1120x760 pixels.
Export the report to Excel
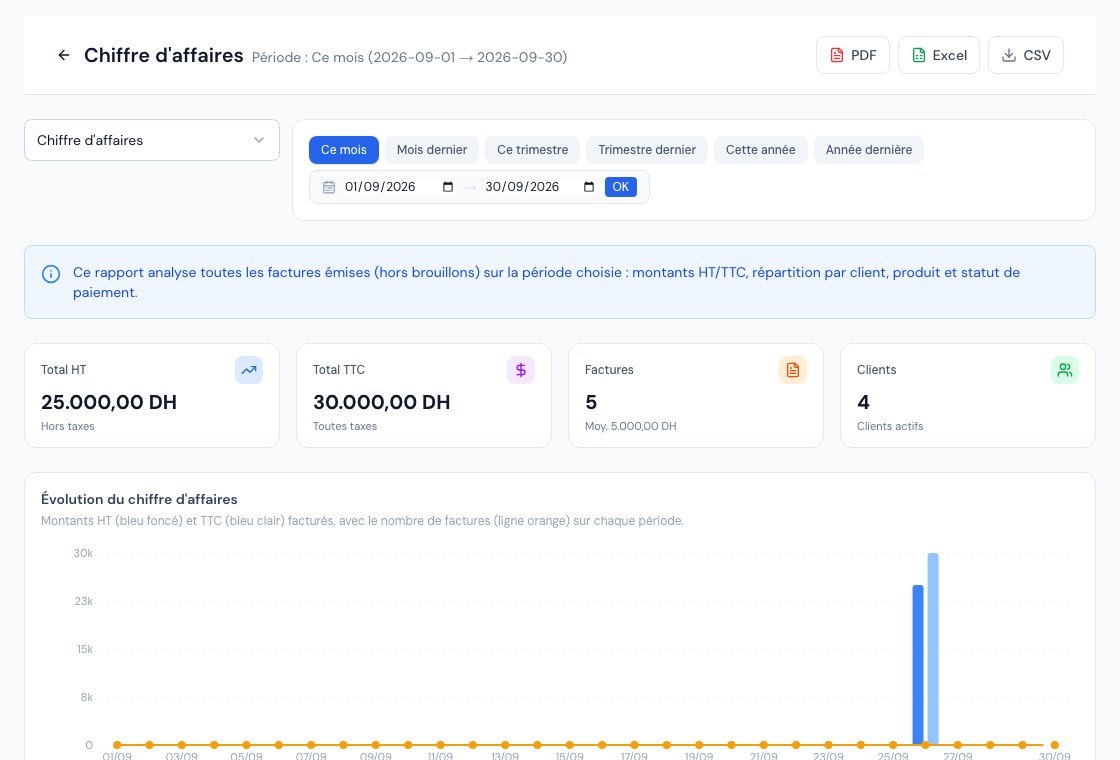click(939, 55)
